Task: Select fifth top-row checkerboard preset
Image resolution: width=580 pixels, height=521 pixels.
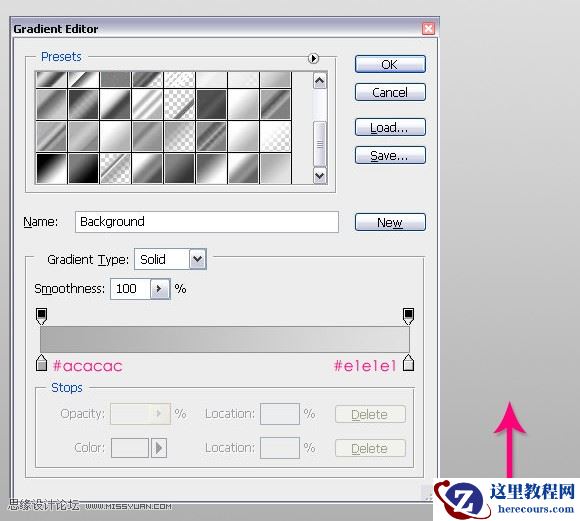Action: pos(179,80)
